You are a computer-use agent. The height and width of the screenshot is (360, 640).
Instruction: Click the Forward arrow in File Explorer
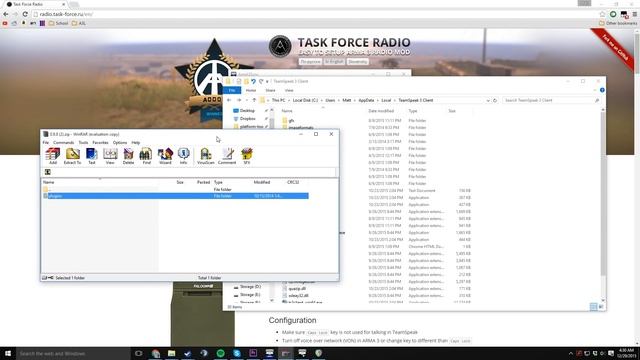[239, 100]
